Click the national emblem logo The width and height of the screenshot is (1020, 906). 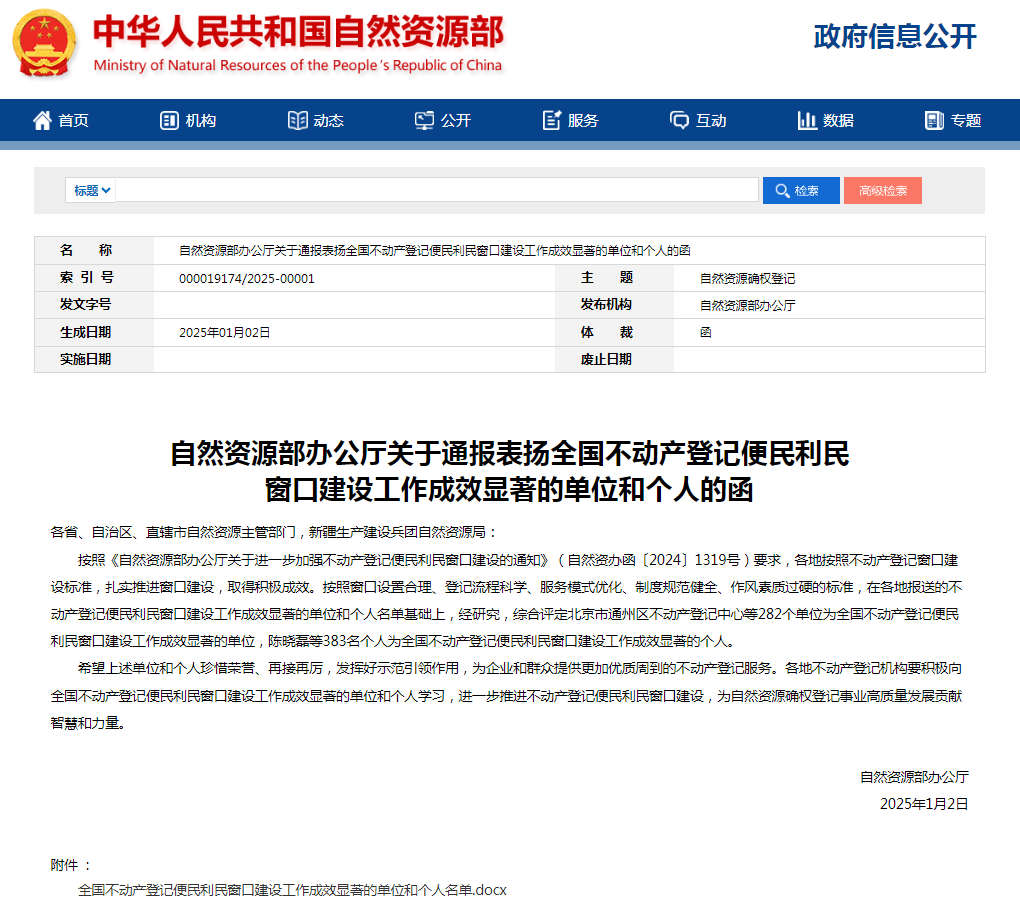[44, 43]
